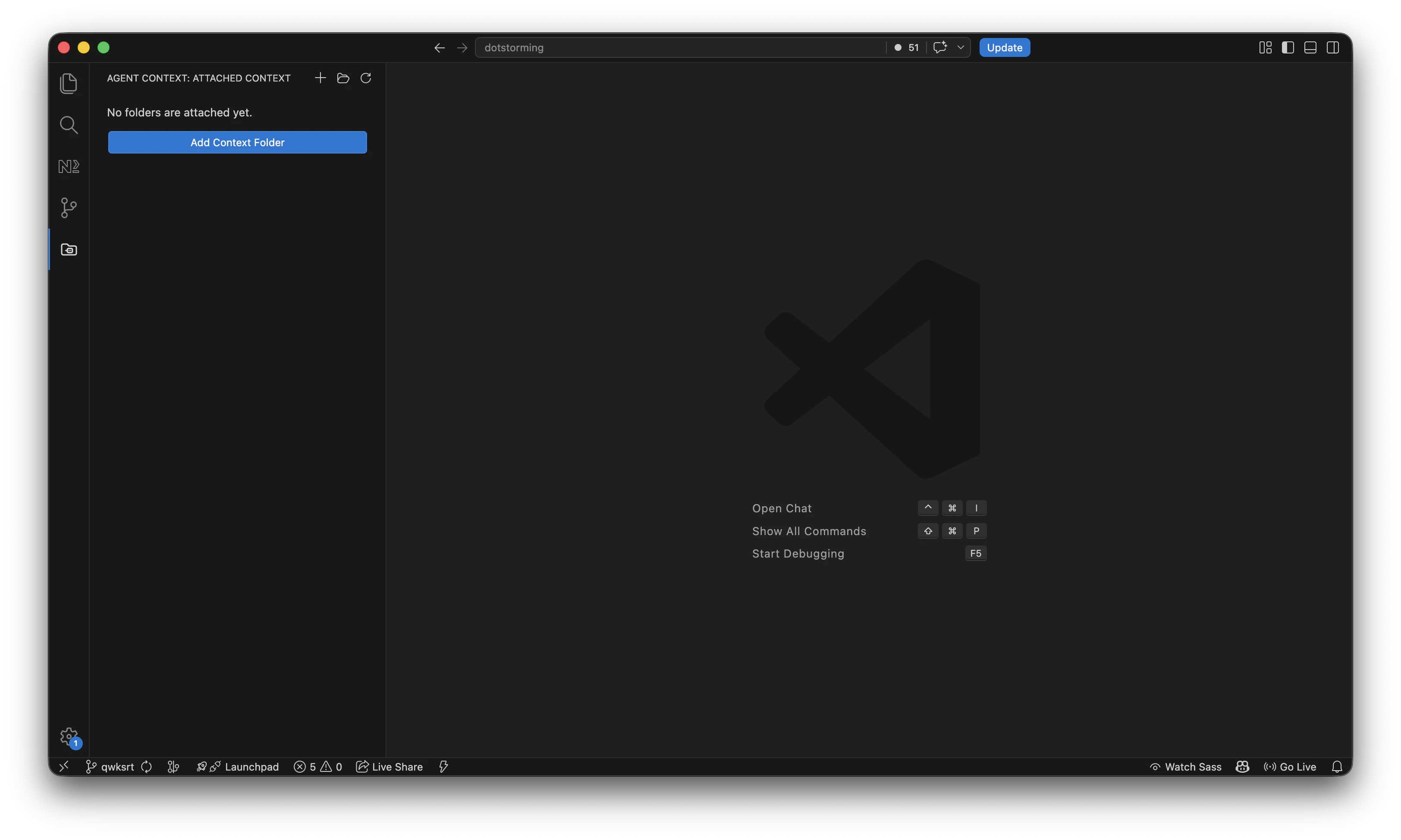Toggle the primary sidebar visibility
The image size is (1401, 840).
tap(1287, 47)
